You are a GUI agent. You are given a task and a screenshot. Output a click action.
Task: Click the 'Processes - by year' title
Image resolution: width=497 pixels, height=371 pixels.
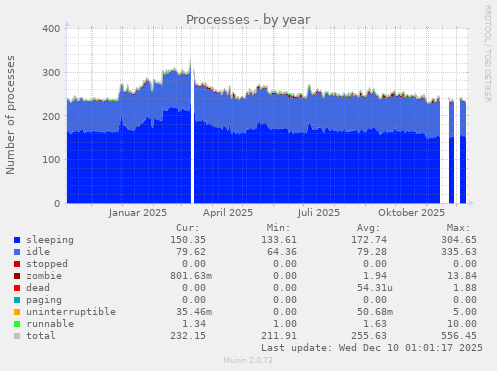[x=248, y=20]
